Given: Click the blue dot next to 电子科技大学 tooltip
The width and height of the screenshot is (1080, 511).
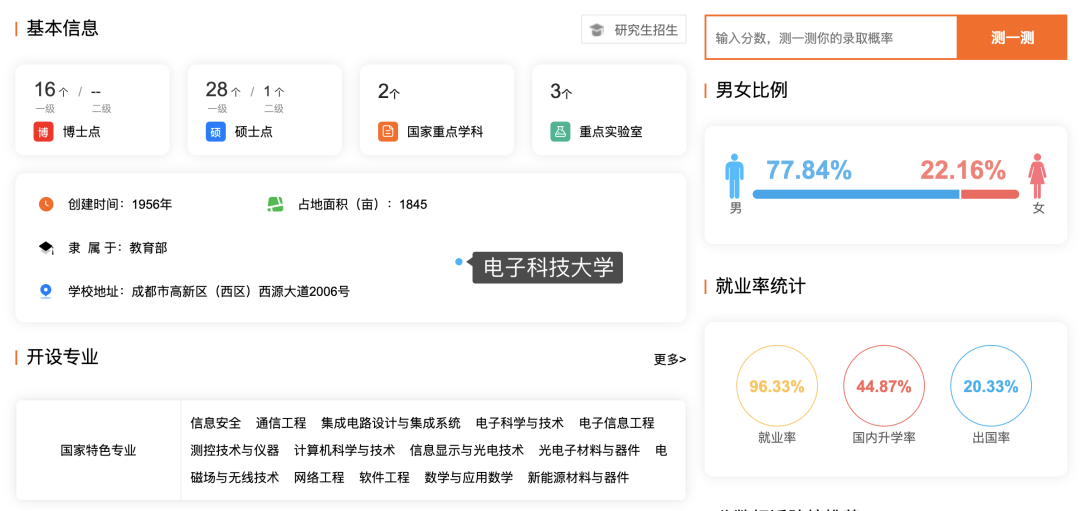Looking at the screenshot, I should [459, 262].
